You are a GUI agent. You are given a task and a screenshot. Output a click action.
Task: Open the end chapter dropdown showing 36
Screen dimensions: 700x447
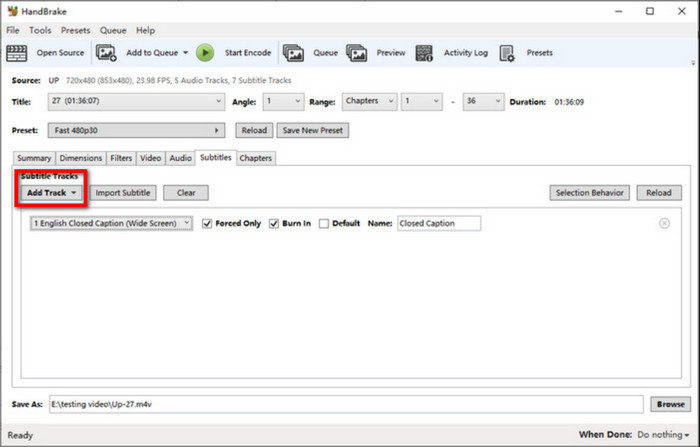(483, 101)
